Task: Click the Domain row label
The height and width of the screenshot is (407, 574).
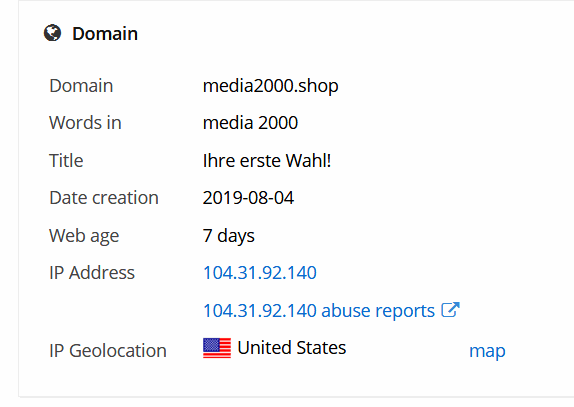Action: [81, 86]
